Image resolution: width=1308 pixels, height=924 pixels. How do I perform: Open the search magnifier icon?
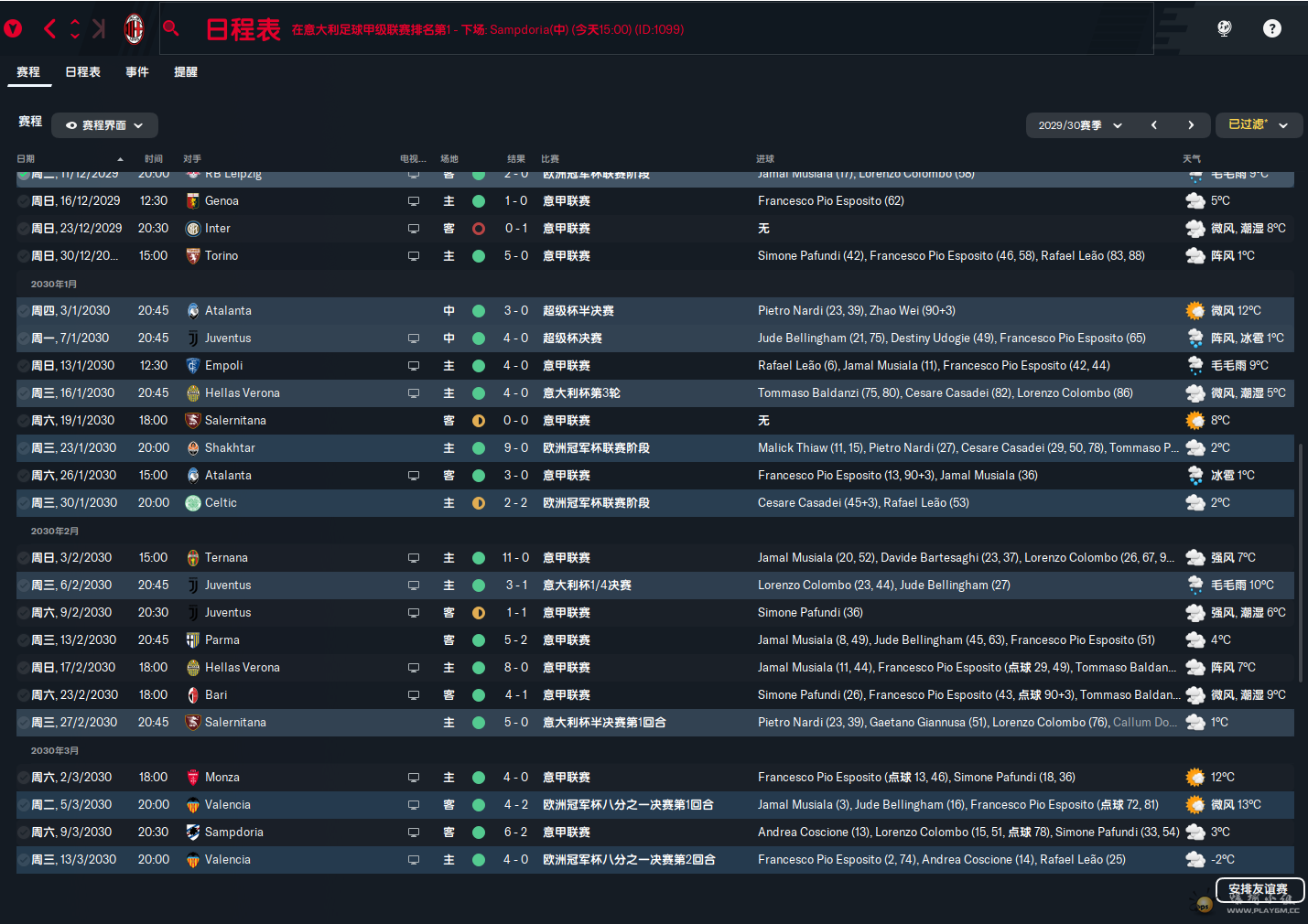[171, 28]
